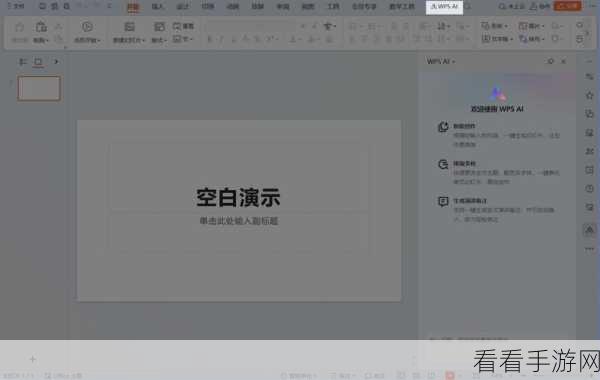Open the line spacing dropdown in ribbon
600x380 pixels.
443,26
